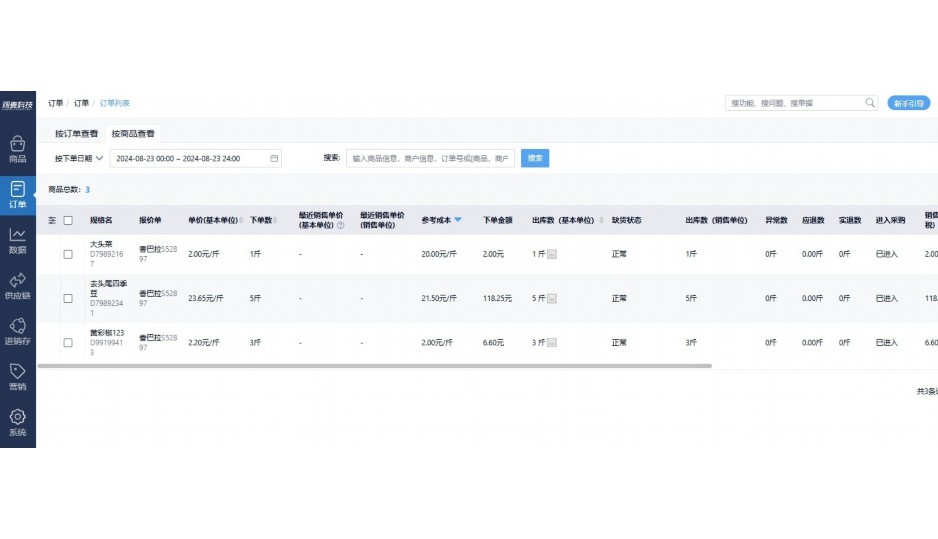Open column settings icon in table header
The height and width of the screenshot is (539, 938).
coord(52,220)
